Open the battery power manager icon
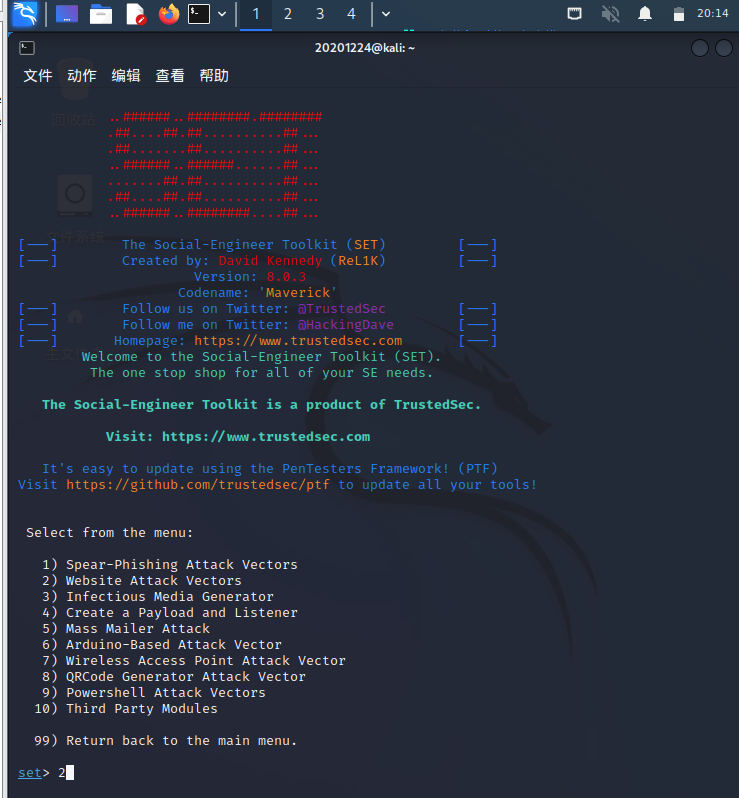 pyautogui.click(x=678, y=14)
